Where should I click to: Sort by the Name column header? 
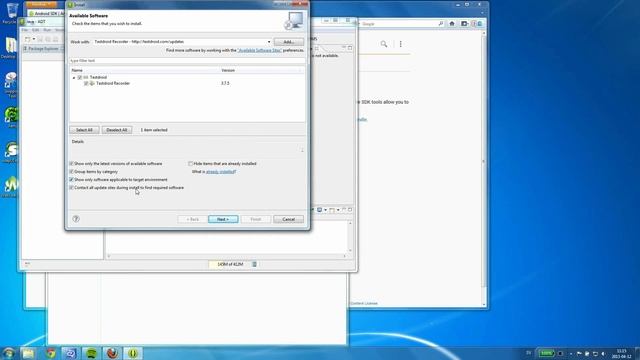coord(145,70)
